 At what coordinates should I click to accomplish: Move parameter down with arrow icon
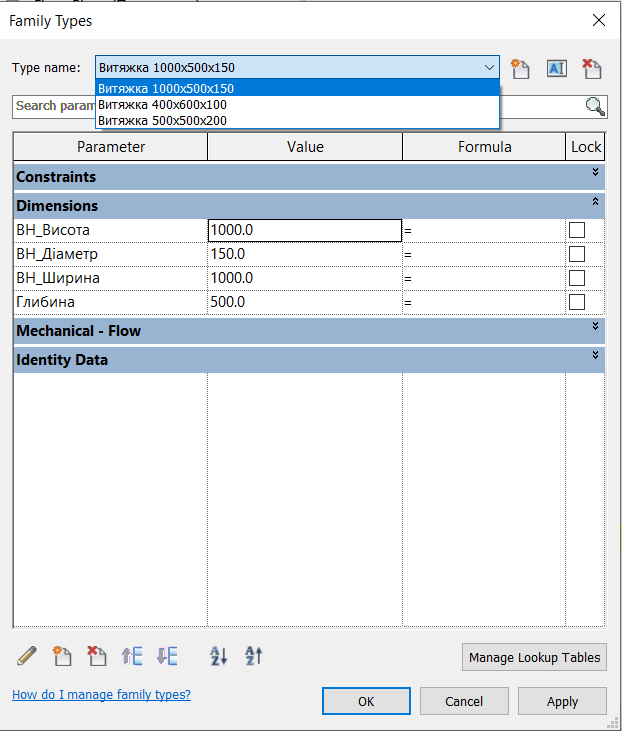(x=167, y=656)
